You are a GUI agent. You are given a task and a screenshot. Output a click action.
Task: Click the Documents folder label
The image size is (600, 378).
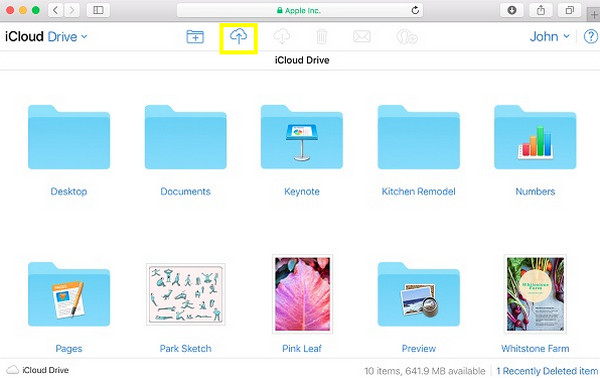[x=186, y=191]
